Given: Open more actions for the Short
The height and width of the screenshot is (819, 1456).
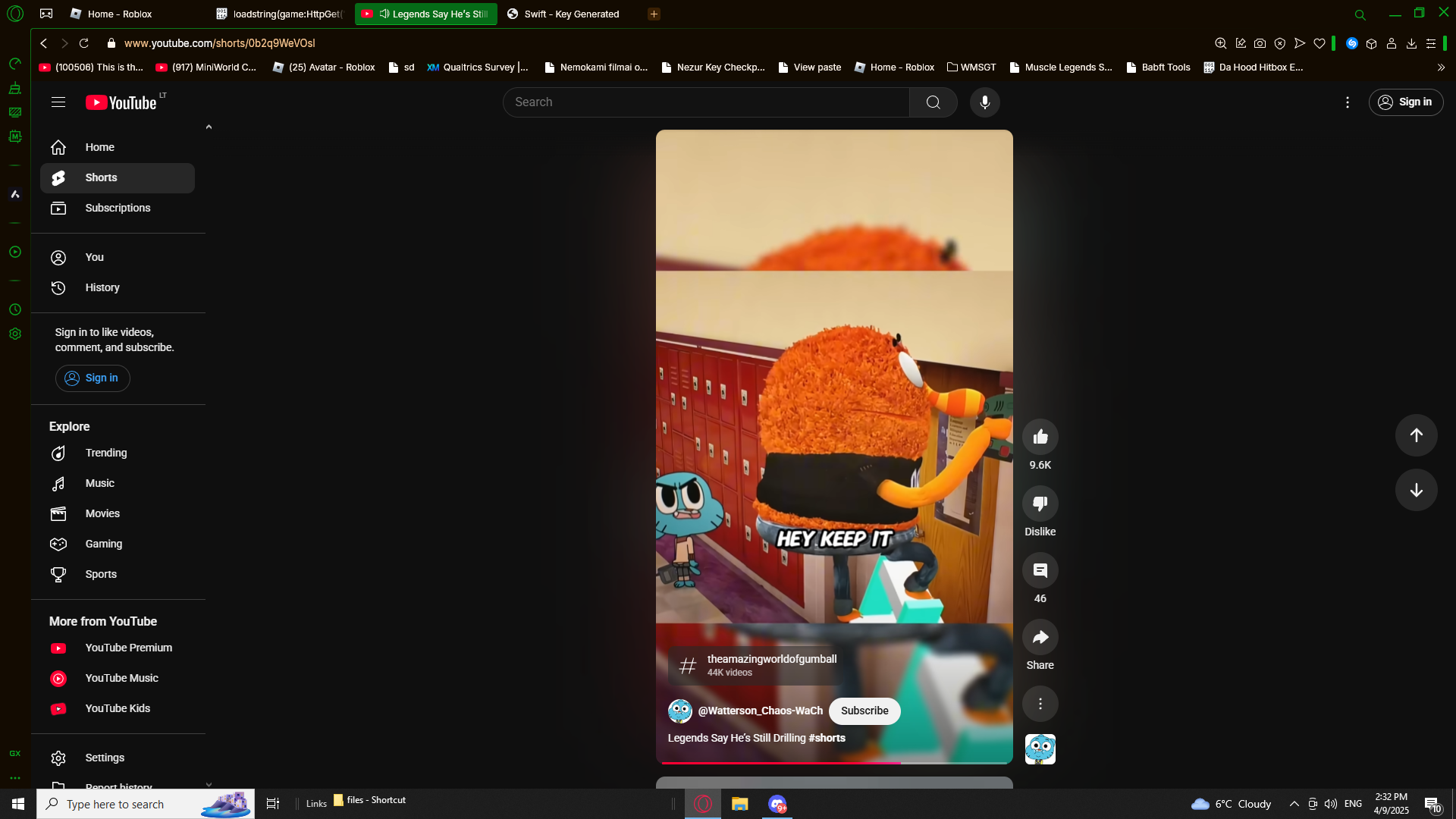Looking at the screenshot, I should [1040, 704].
